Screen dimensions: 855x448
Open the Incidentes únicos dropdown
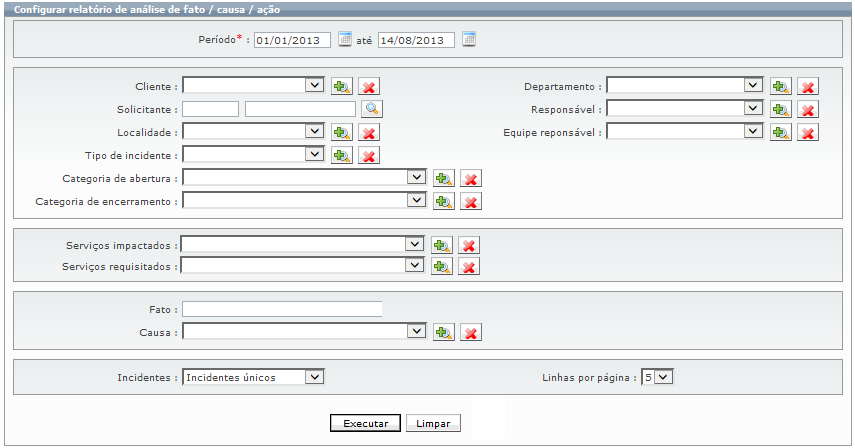tap(254, 377)
